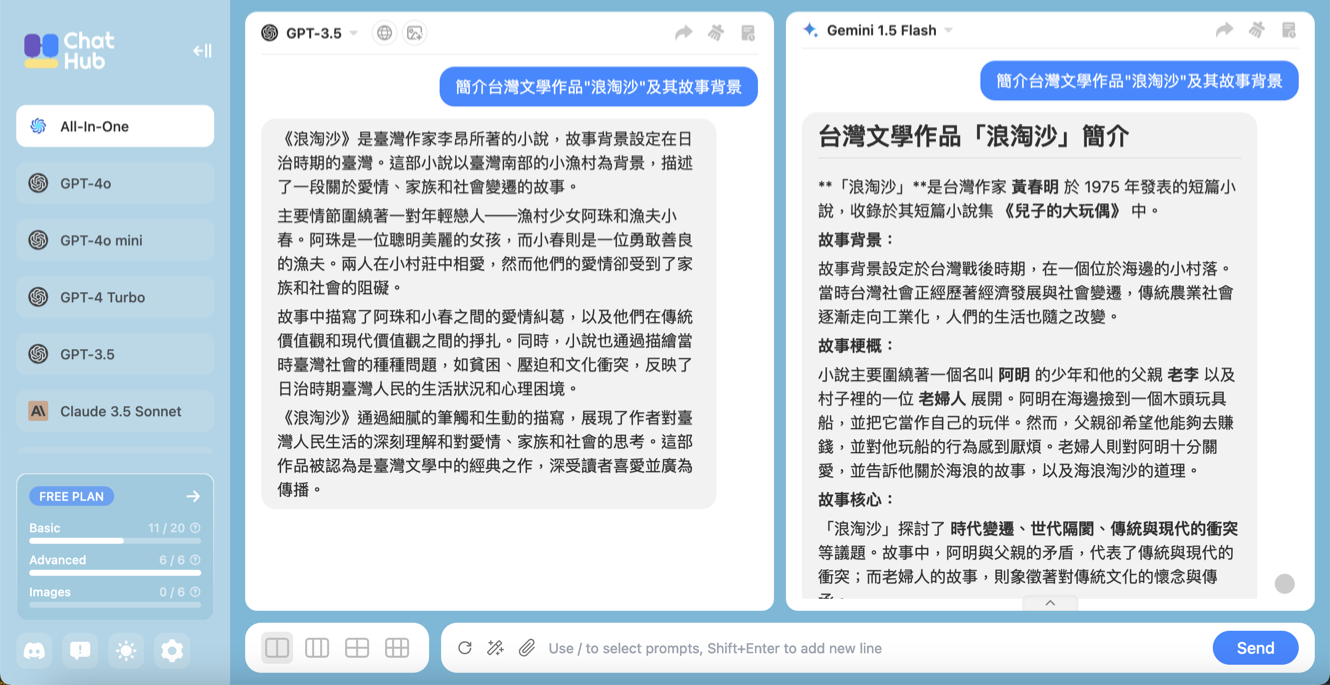Click the bold 故事背景： label in Gemini reply

[856, 240]
